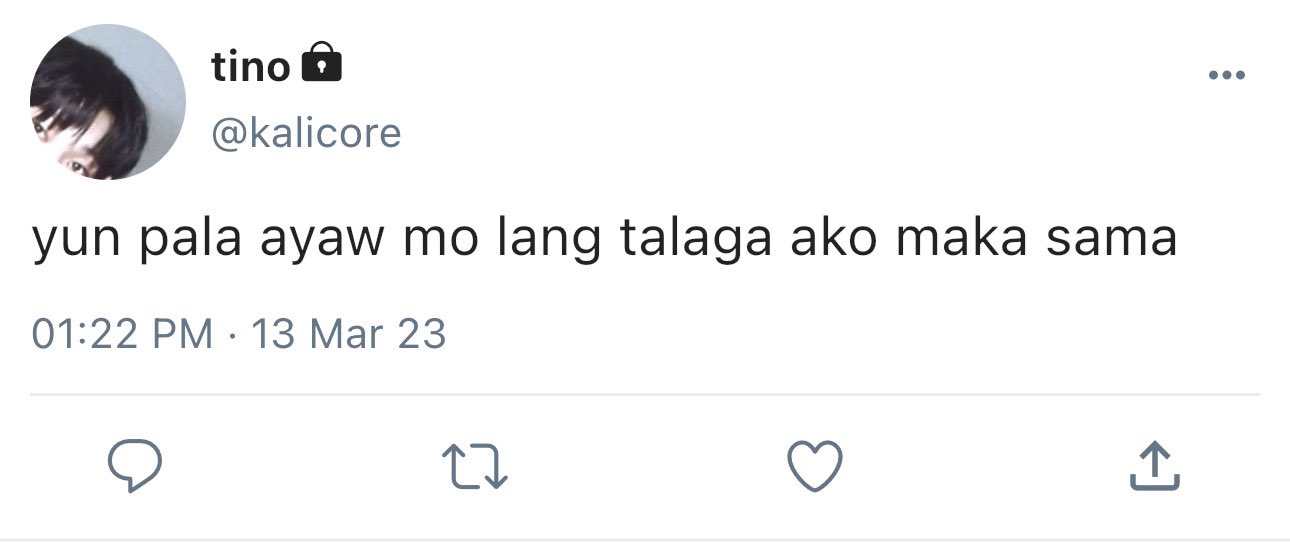Click the 13 Mar 23 date
Image resolution: width=1290 pixels, height=558 pixels.
pos(348,334)
